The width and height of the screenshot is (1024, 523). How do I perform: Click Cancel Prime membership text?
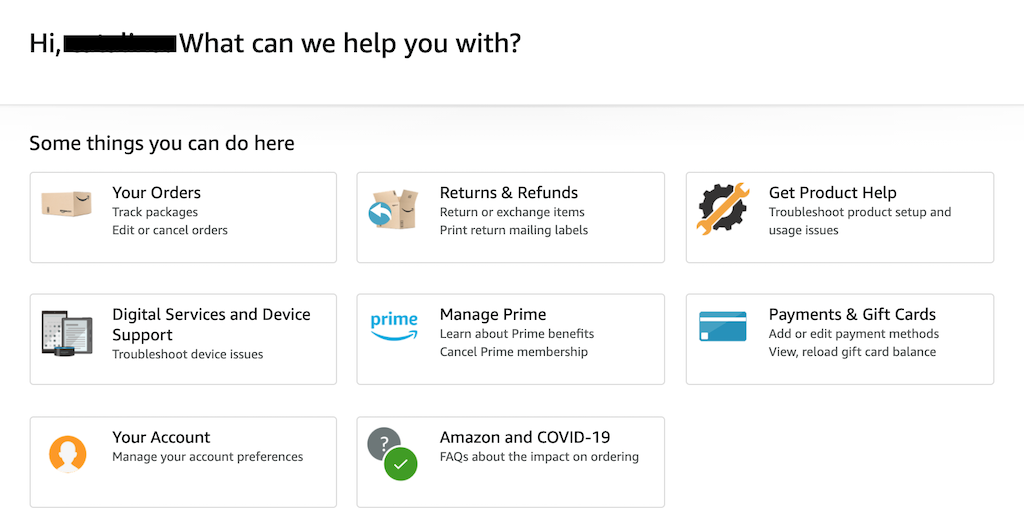click(x=514, y=352)
